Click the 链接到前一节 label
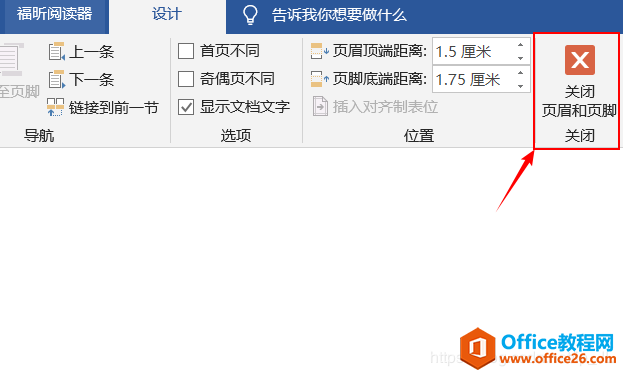The height and width of the screenshot is (376, 623). (x=114, y=107)
